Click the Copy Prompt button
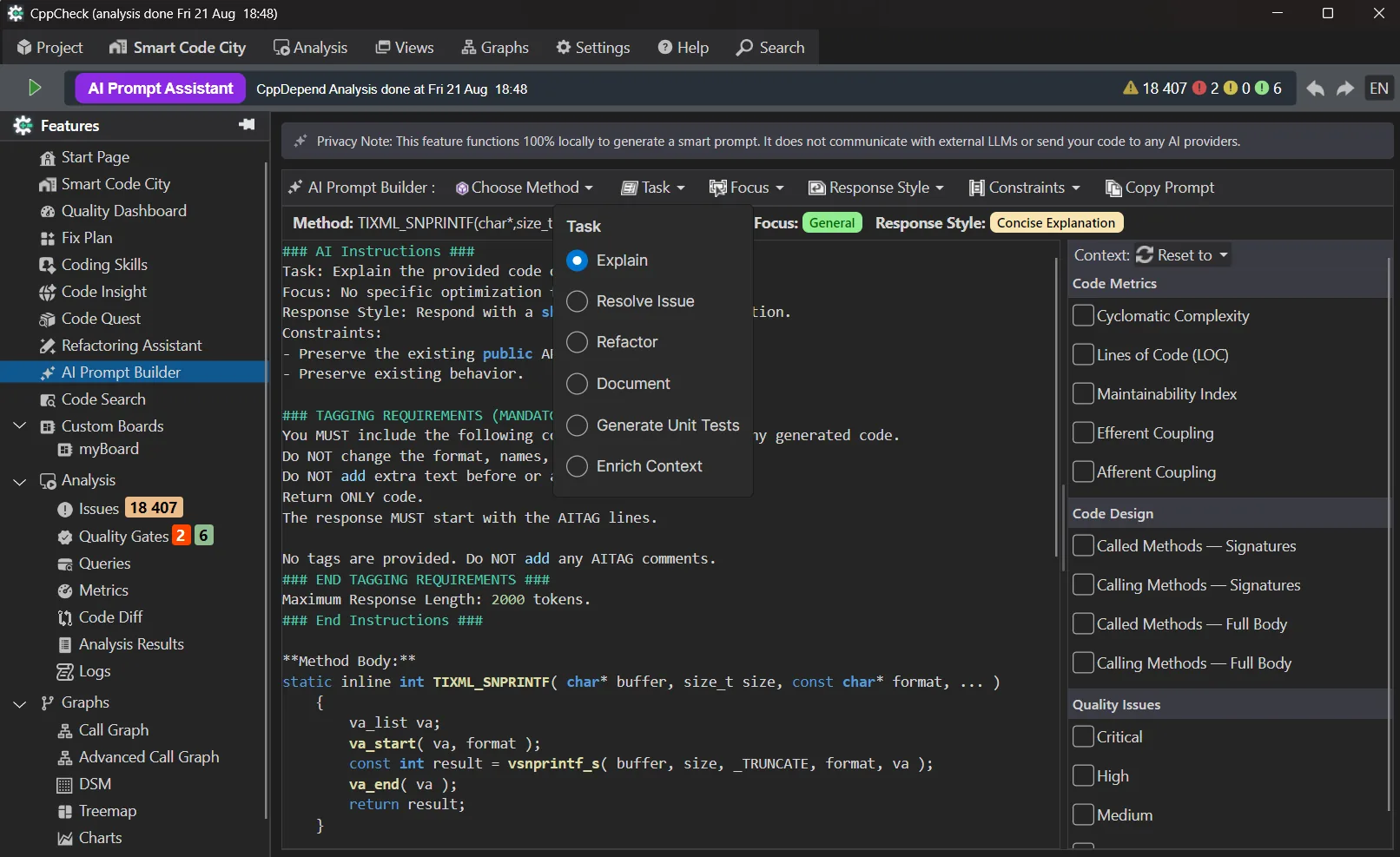Image resolution: width=1400 pixels, height=857 pixels. click(1159, 188)
